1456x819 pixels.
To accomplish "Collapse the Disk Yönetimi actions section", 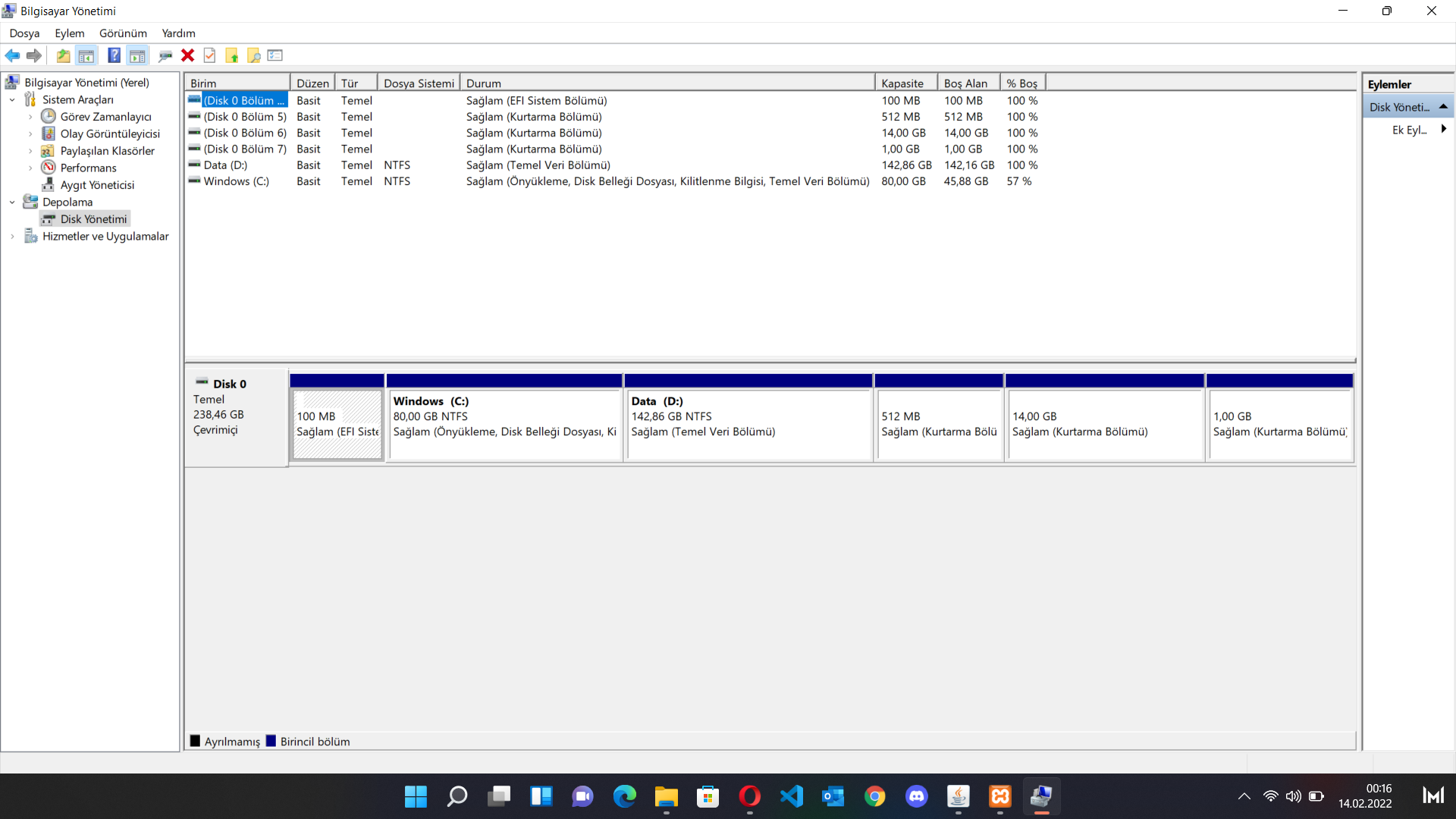I will pyautogui.click(x=1443, y=107).
